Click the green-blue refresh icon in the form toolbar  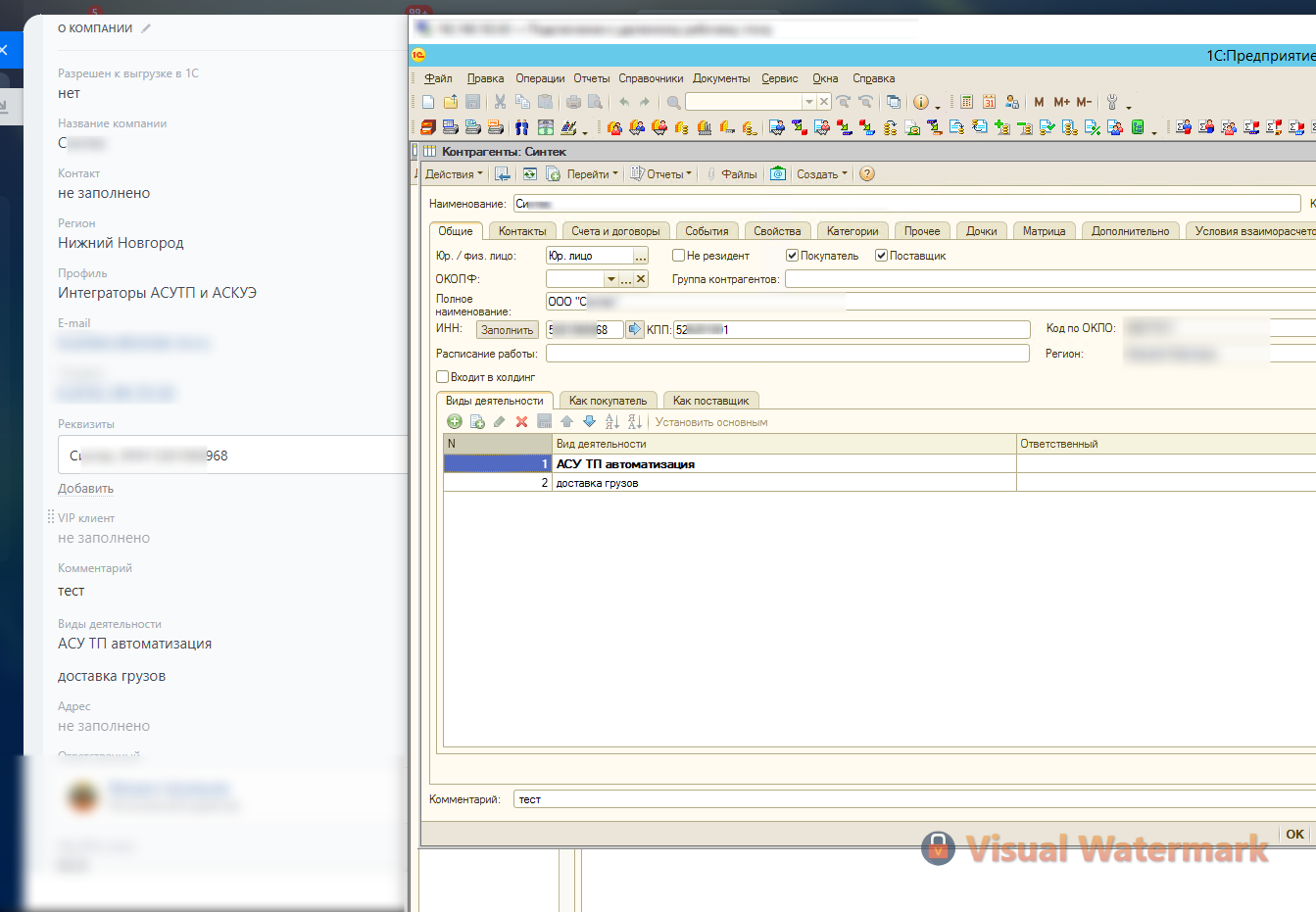coord(530,174)
